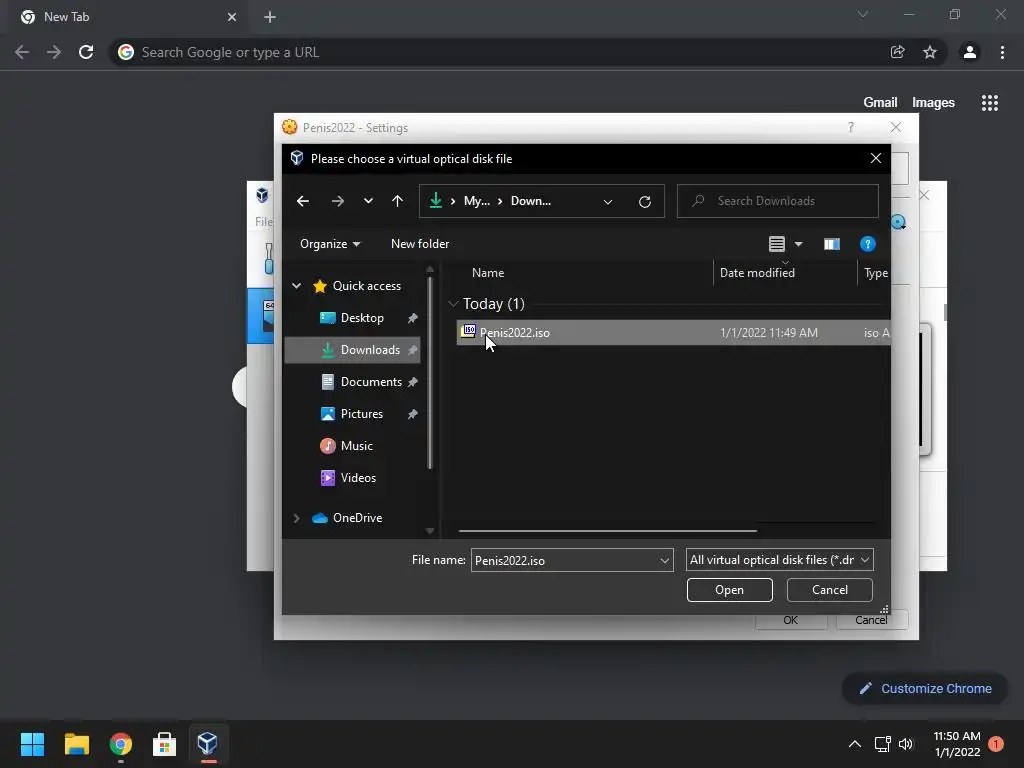Reload the Chrome page
1024x768 pixels.
click(x=86, y=52)
